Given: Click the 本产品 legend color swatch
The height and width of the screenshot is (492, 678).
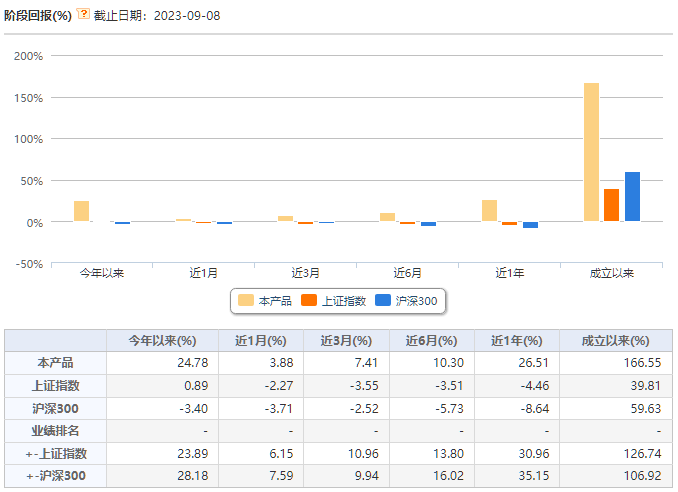Looking at the screenshot, I should coord(246,300).
